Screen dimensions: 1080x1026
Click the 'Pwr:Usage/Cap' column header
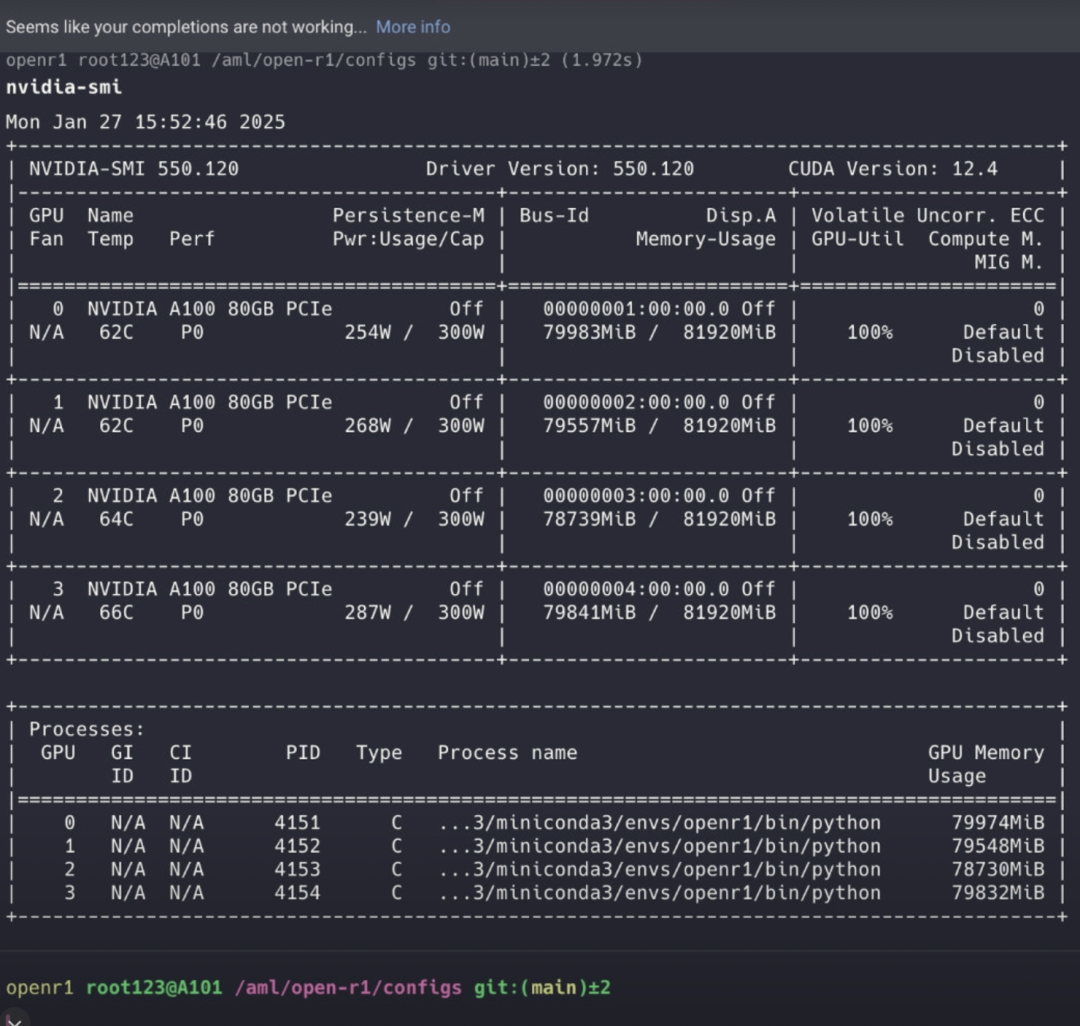[x=408, y=239]
